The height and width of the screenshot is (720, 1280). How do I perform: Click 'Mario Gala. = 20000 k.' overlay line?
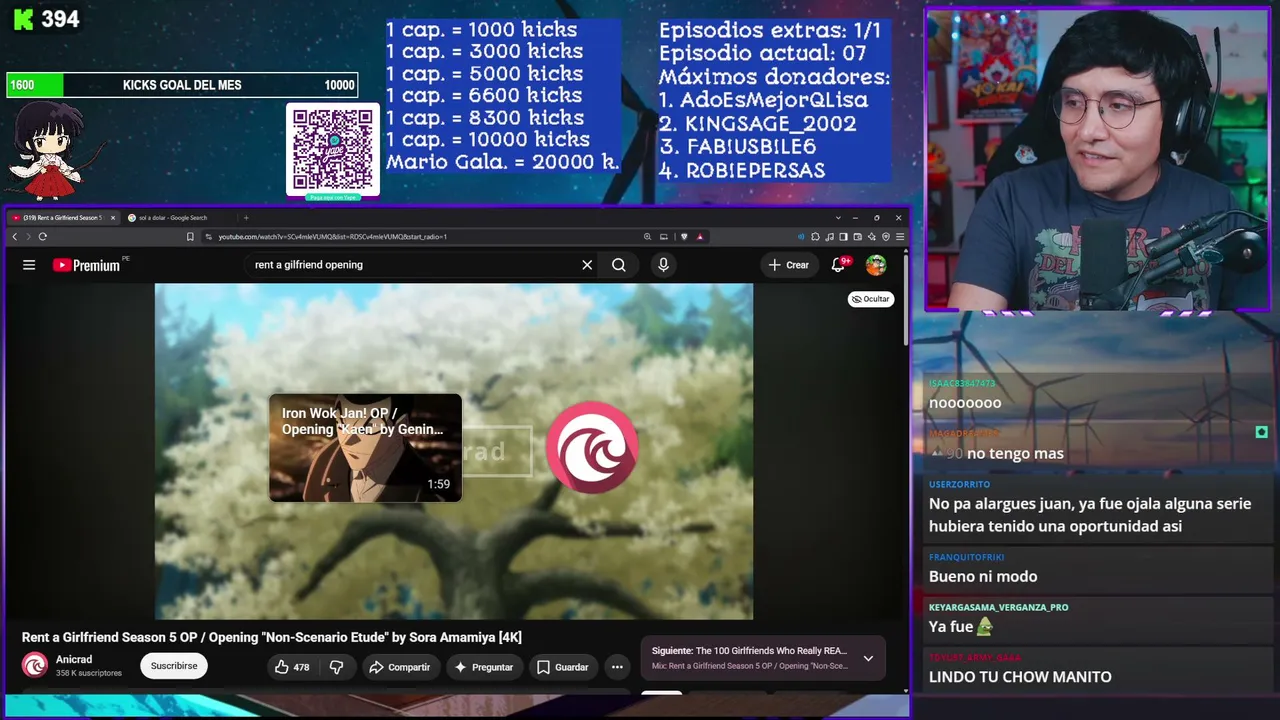click(503, 162)
